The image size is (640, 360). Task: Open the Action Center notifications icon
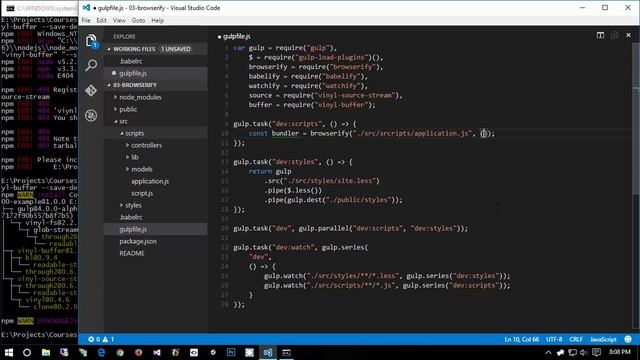(x=596, y=353)
